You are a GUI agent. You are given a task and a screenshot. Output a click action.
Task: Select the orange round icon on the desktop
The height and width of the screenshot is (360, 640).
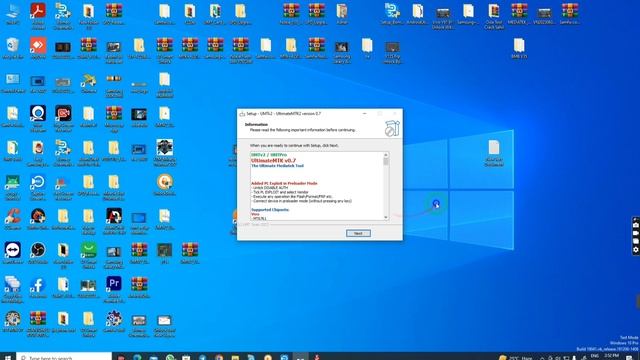pyautogui.click(x=164, y=184)
